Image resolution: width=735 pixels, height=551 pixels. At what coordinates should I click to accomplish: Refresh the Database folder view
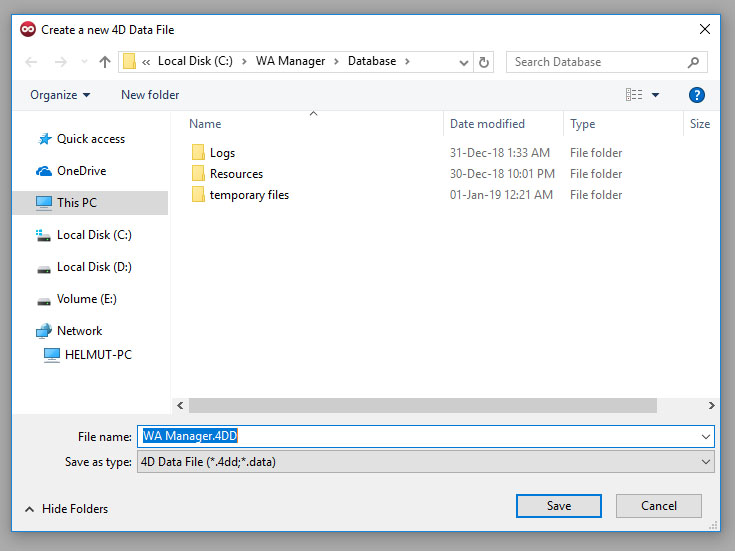484,62
